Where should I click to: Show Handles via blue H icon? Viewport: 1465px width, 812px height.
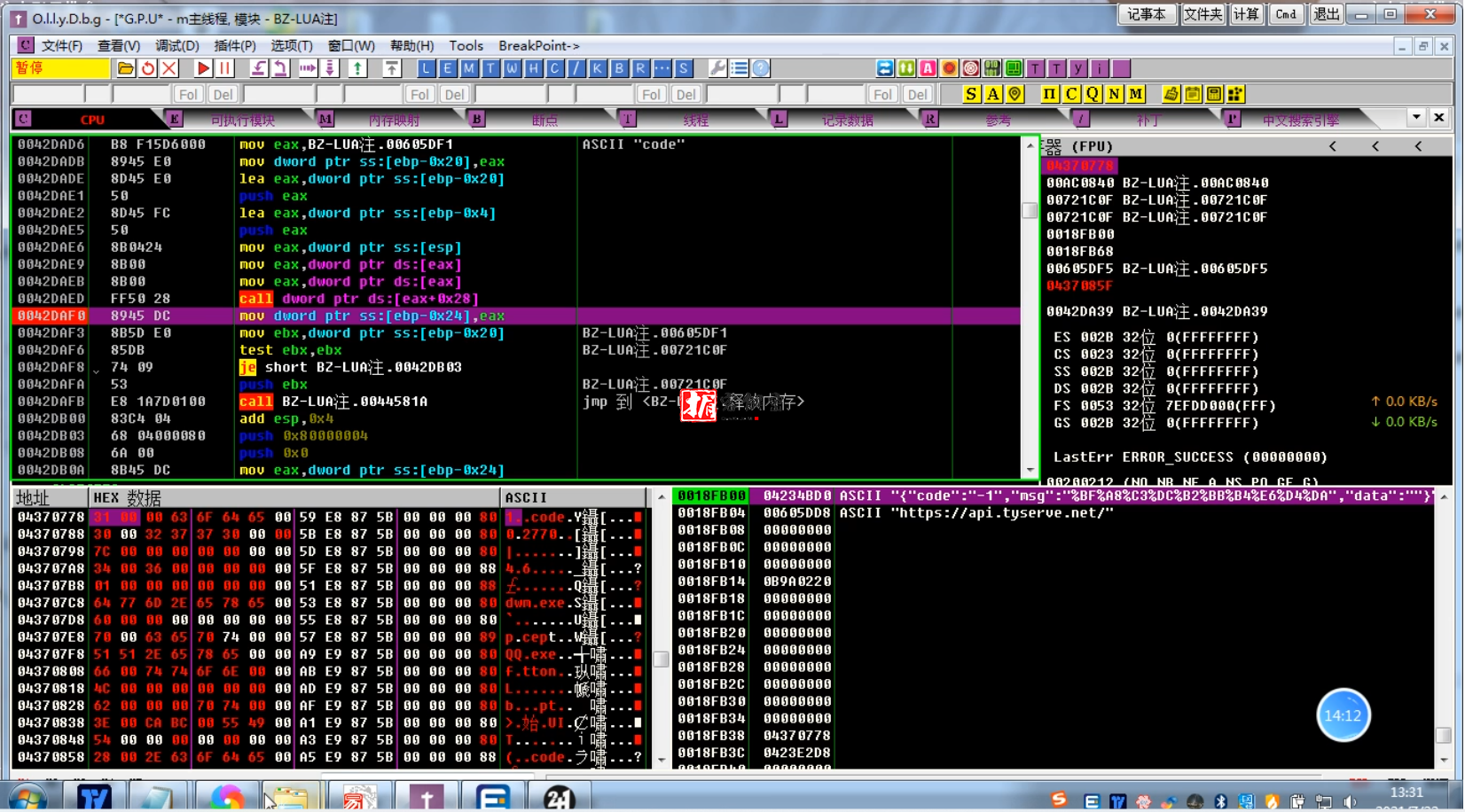533,68
